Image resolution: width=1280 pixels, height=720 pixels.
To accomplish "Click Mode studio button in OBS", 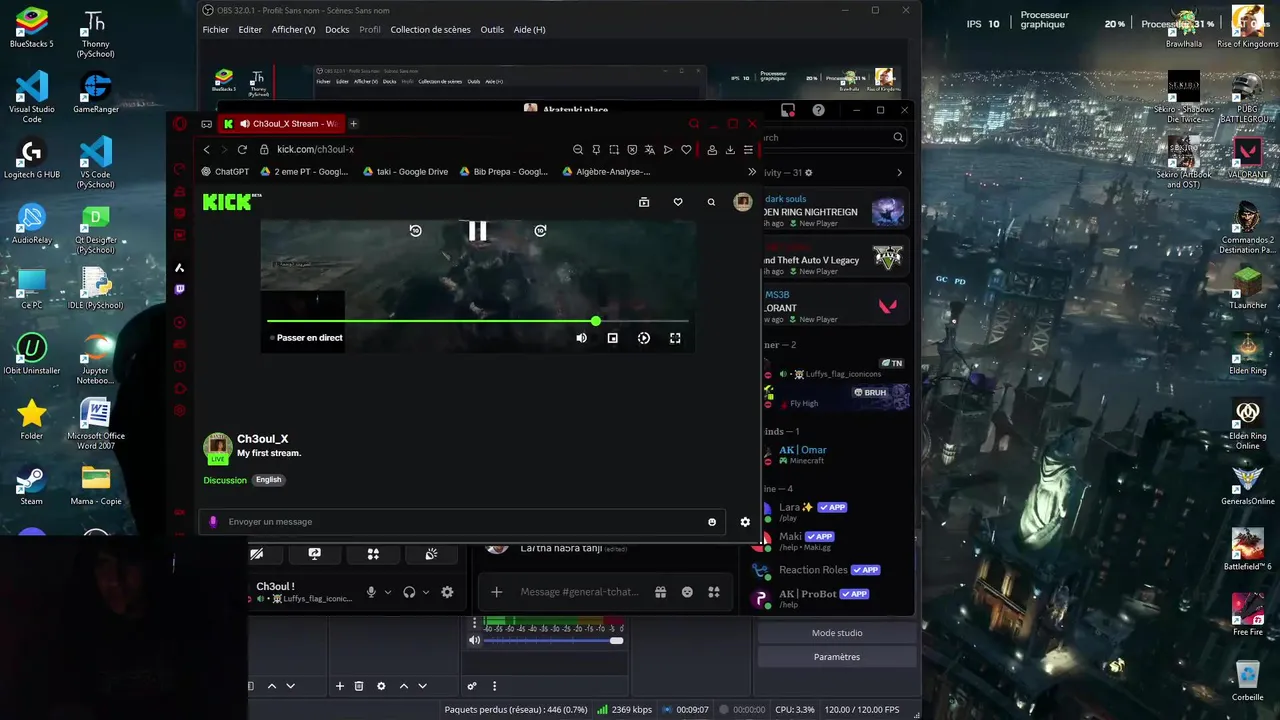I will point(837,633).
